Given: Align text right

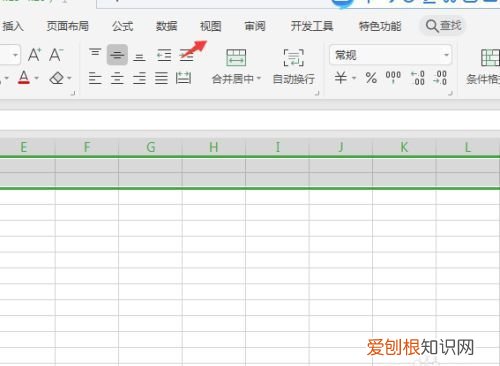Looking at the screenshot, I should point(139,78).
